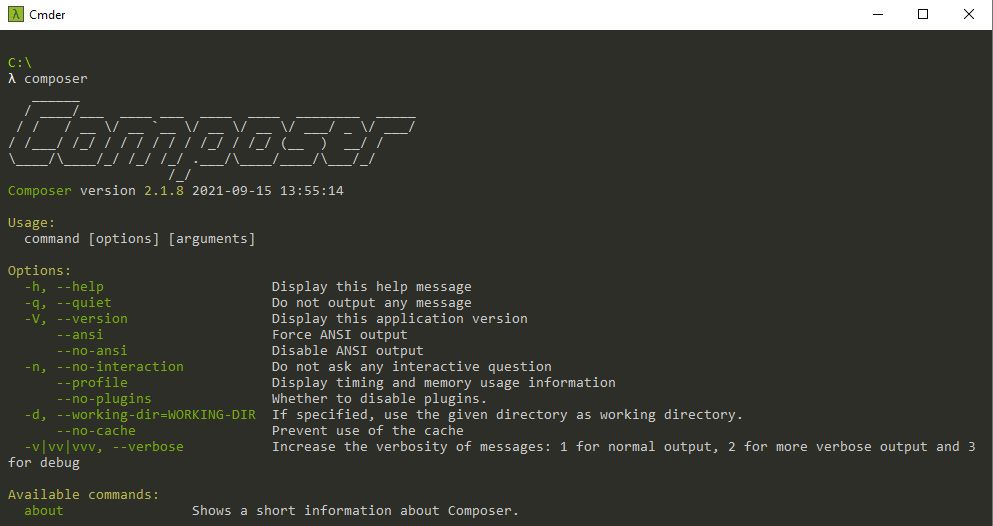Screen dimensions: 993x526
Task: Click '-d, --working-dir=WORKING-DIR' option
Action: (x=140, y=415)
